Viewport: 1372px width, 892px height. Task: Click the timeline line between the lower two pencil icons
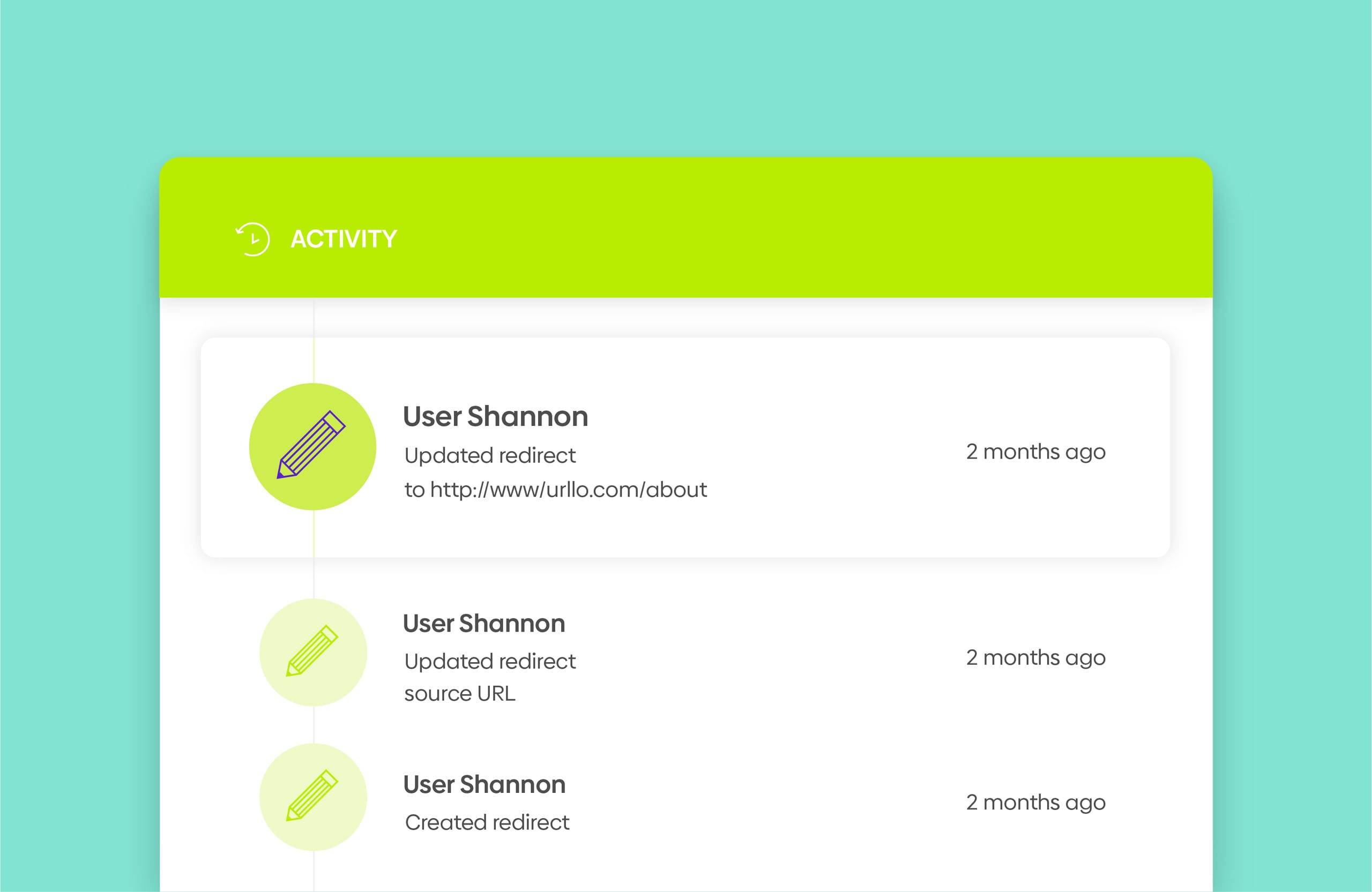(x=314, y=724)
